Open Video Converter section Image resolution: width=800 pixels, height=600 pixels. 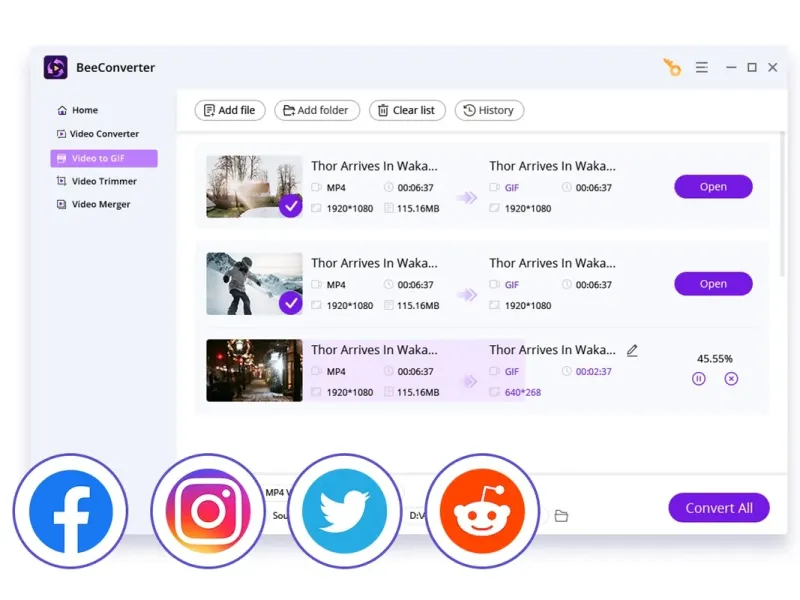(97, 134)
